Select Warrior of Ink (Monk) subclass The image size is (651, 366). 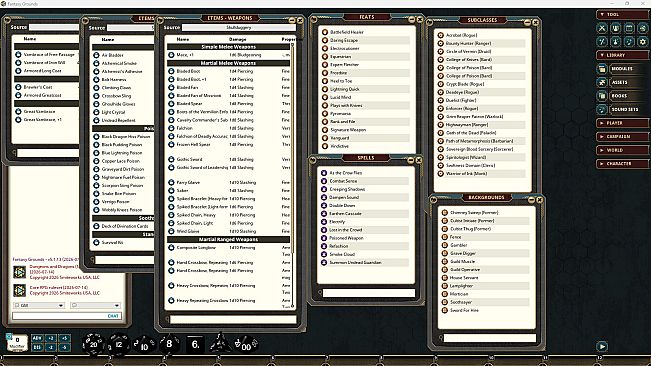pyautogui.click(x=466, y=173)
